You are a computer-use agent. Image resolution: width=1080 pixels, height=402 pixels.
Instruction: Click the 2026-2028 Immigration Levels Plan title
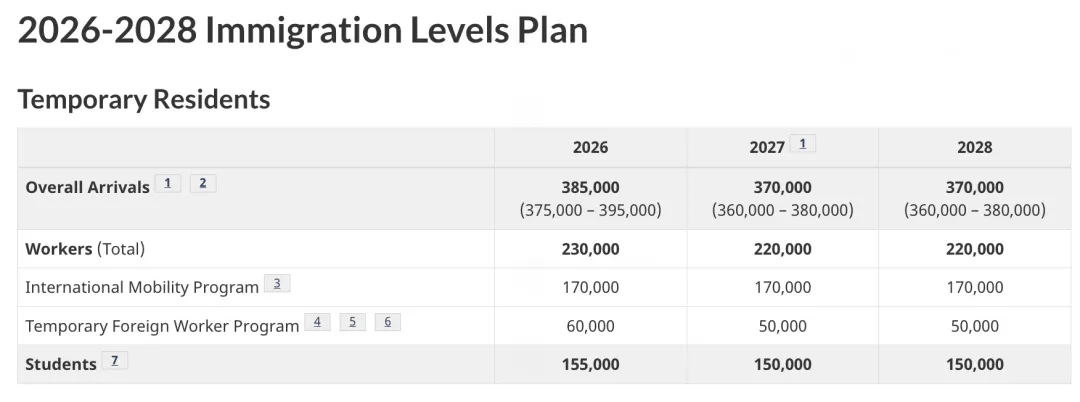[303, 31]
